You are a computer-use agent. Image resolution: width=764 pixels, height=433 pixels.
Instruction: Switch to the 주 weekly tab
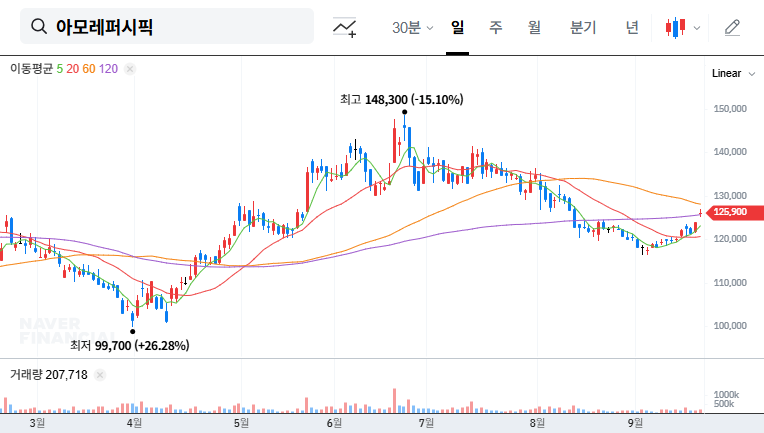coord(496,28)
